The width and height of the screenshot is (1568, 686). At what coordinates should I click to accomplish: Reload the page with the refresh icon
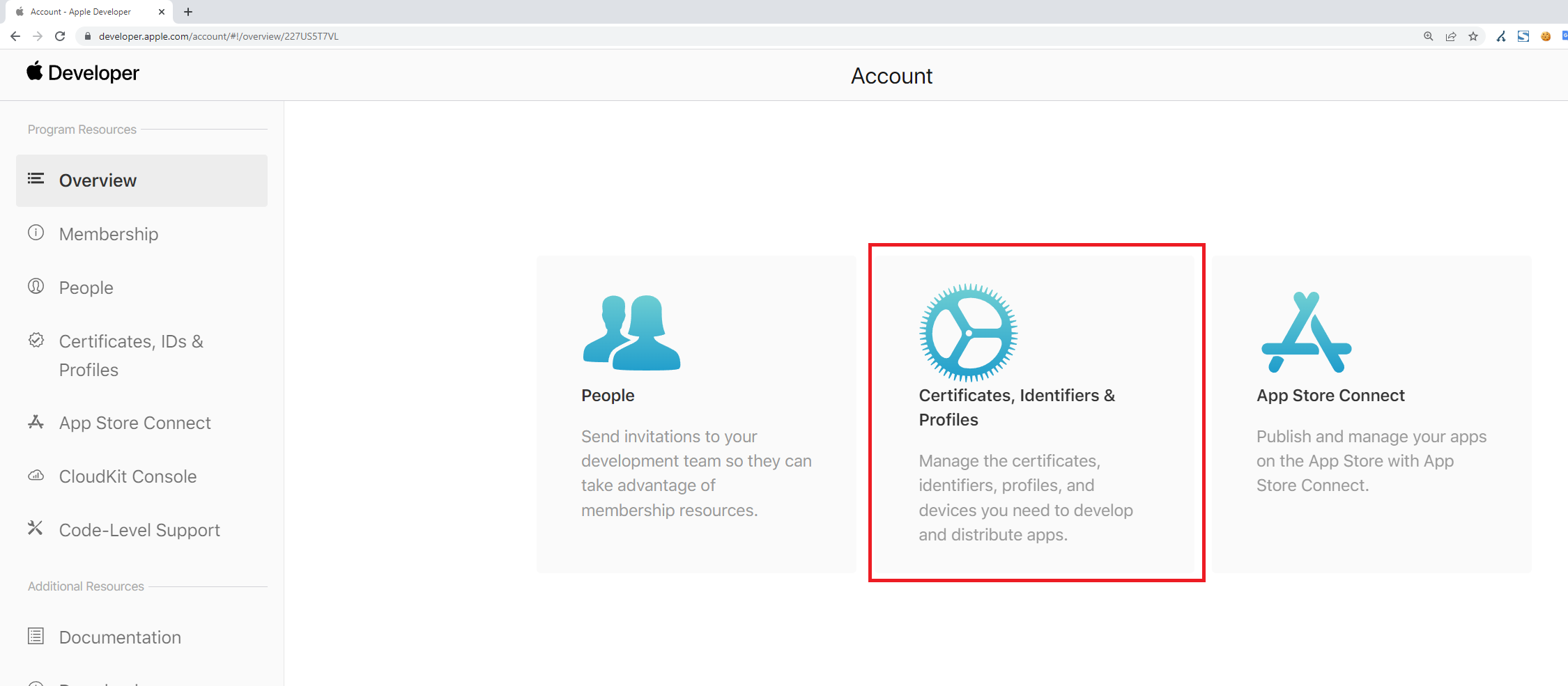(60, 36)
